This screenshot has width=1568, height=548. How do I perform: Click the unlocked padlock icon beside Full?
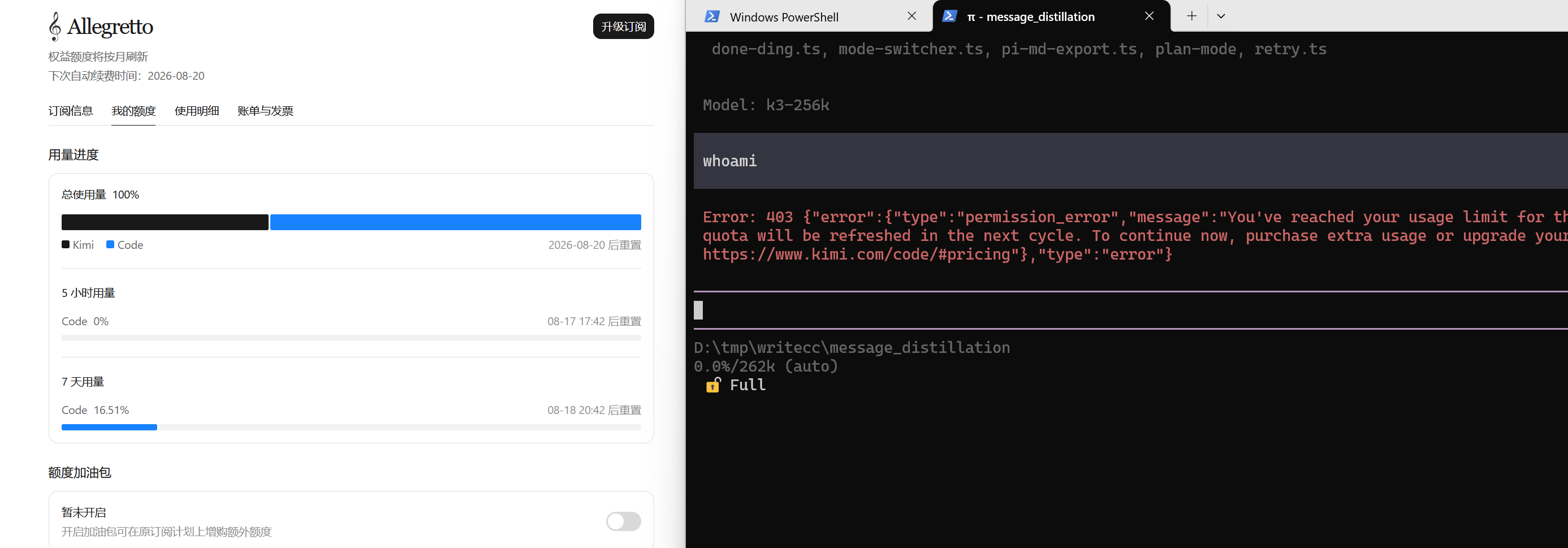pos(713,385)
